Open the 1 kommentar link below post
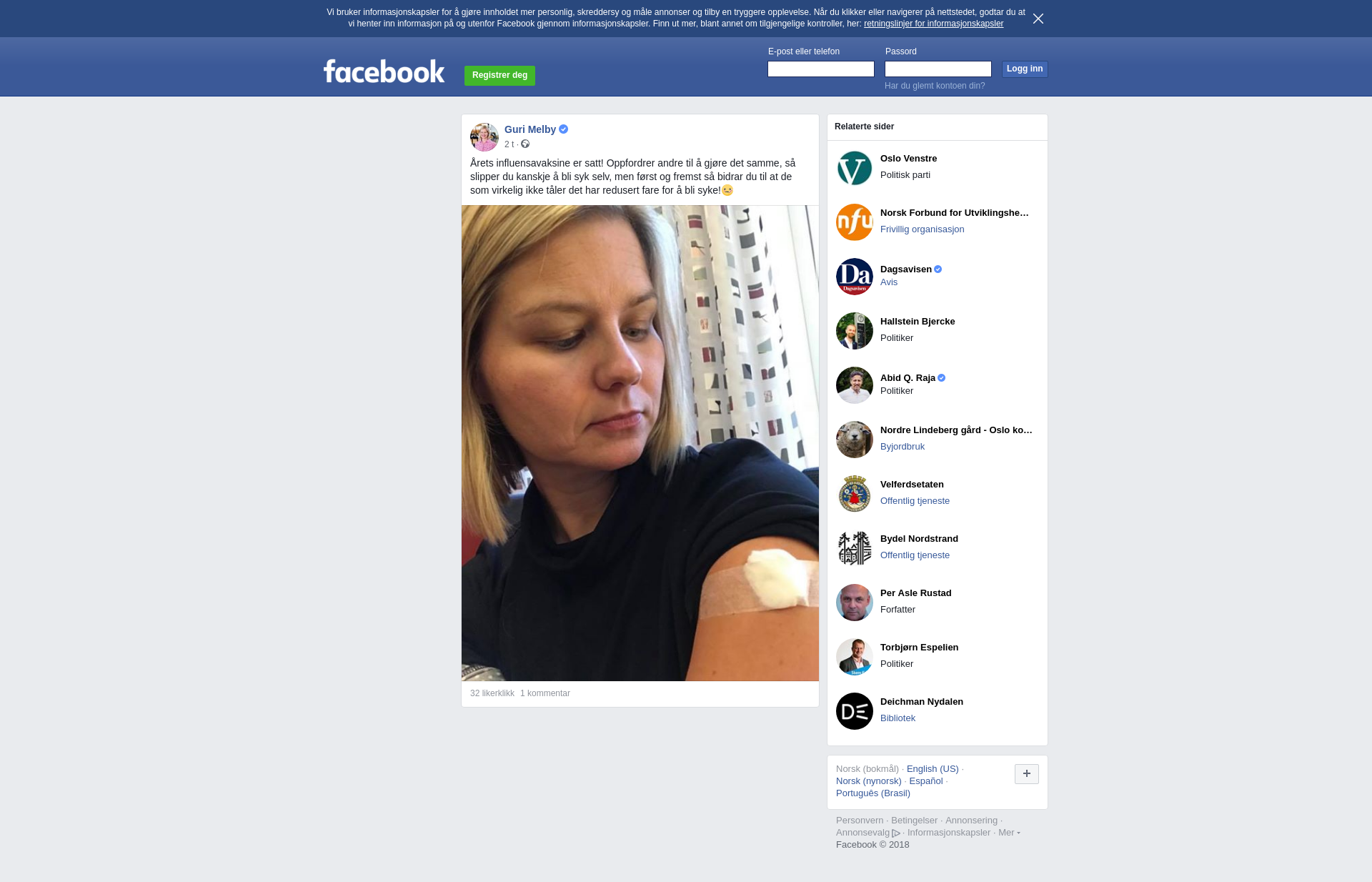The width and height of the screenshot is (1372, 882). pyautogui.click(x=545, y=693)
